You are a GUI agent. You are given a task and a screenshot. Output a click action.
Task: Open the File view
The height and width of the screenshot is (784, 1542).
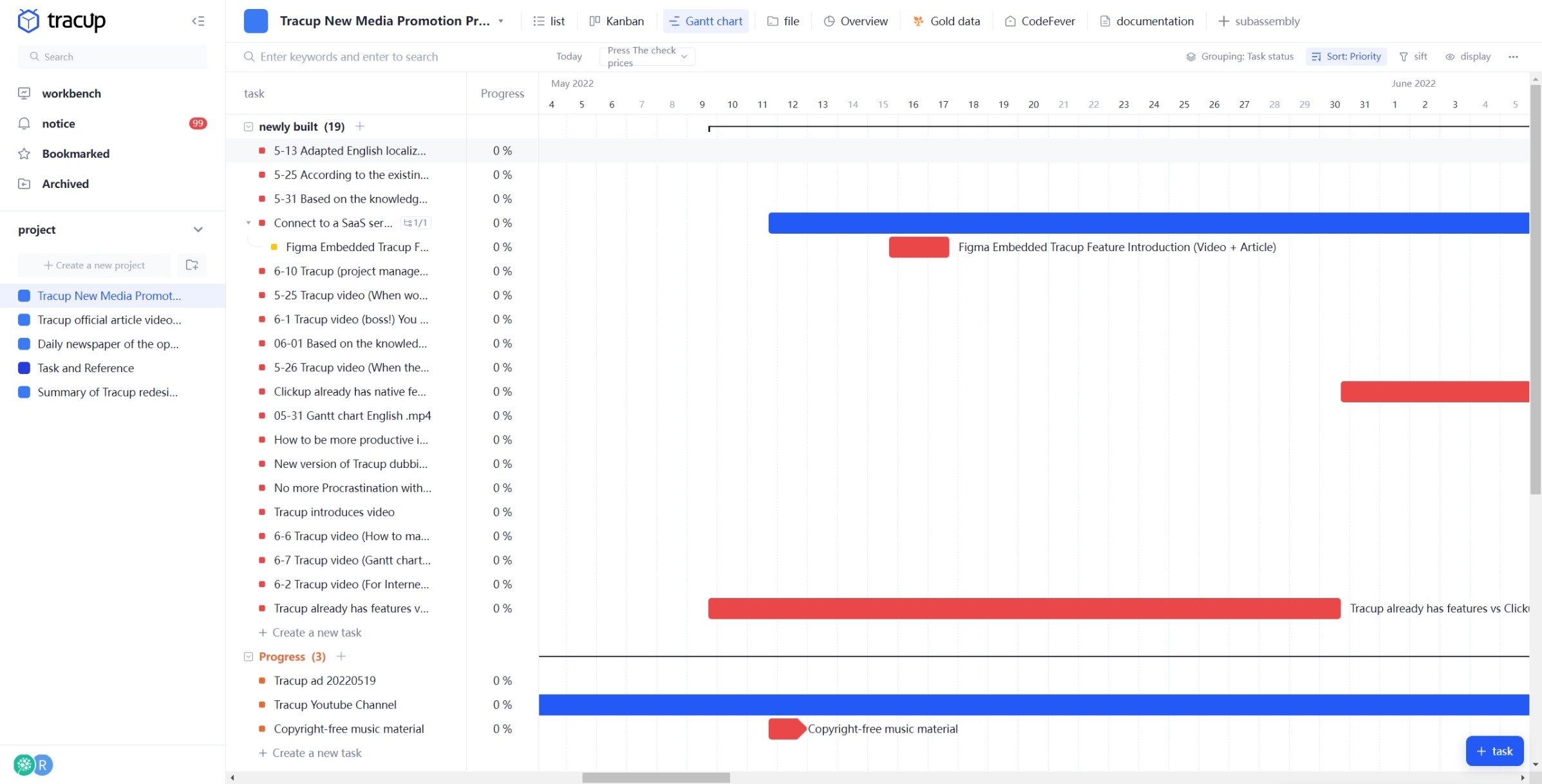point(783,21)
